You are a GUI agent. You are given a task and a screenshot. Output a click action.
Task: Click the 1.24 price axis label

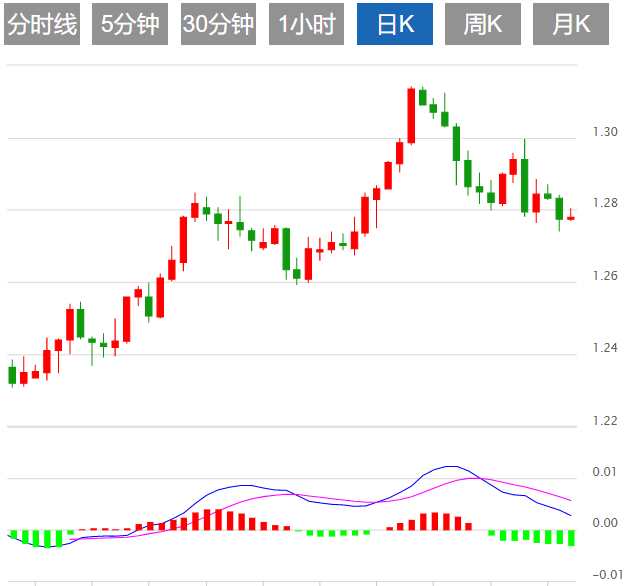604,348
